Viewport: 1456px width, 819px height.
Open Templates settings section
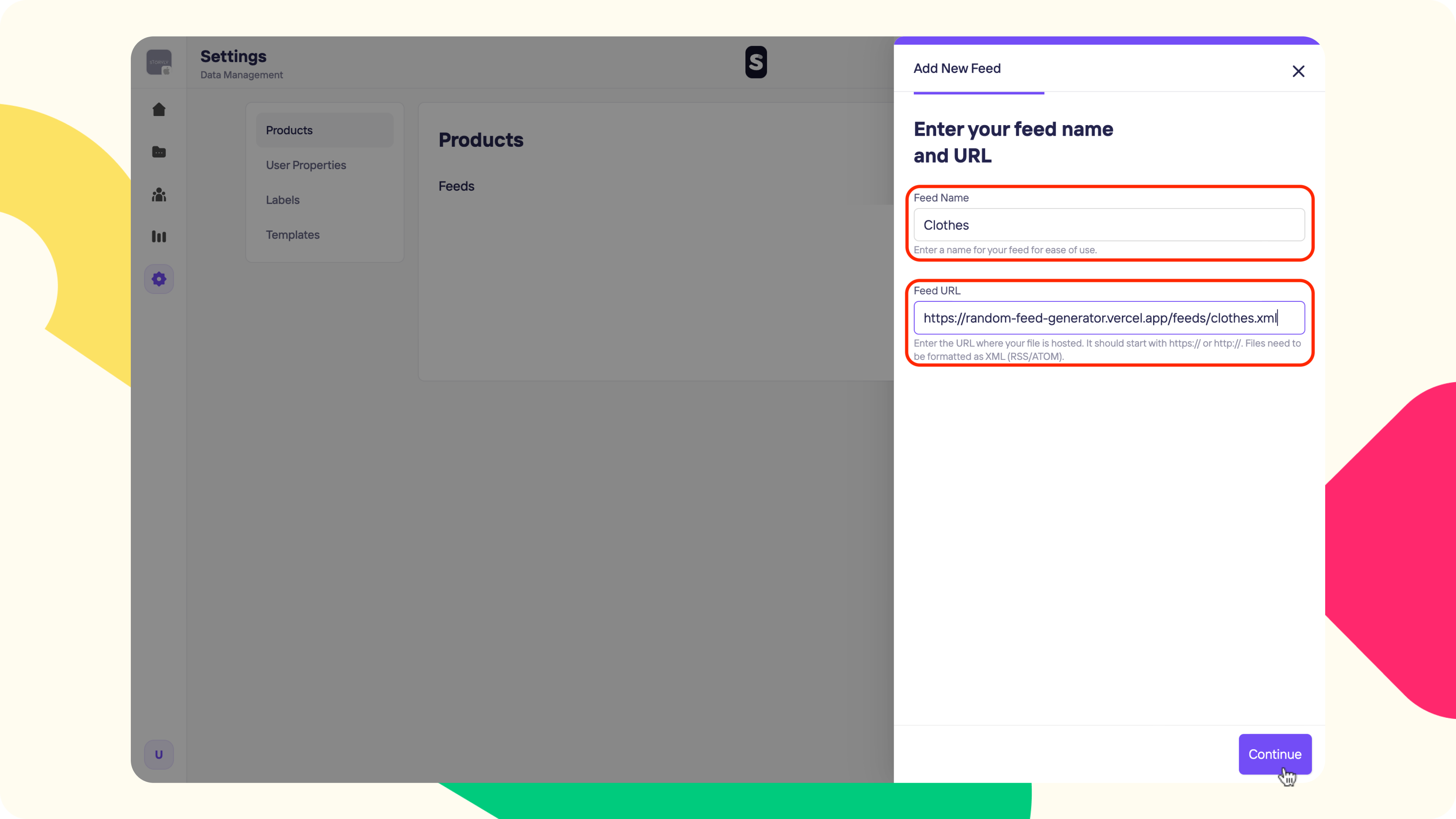click(x=293, y=235)
